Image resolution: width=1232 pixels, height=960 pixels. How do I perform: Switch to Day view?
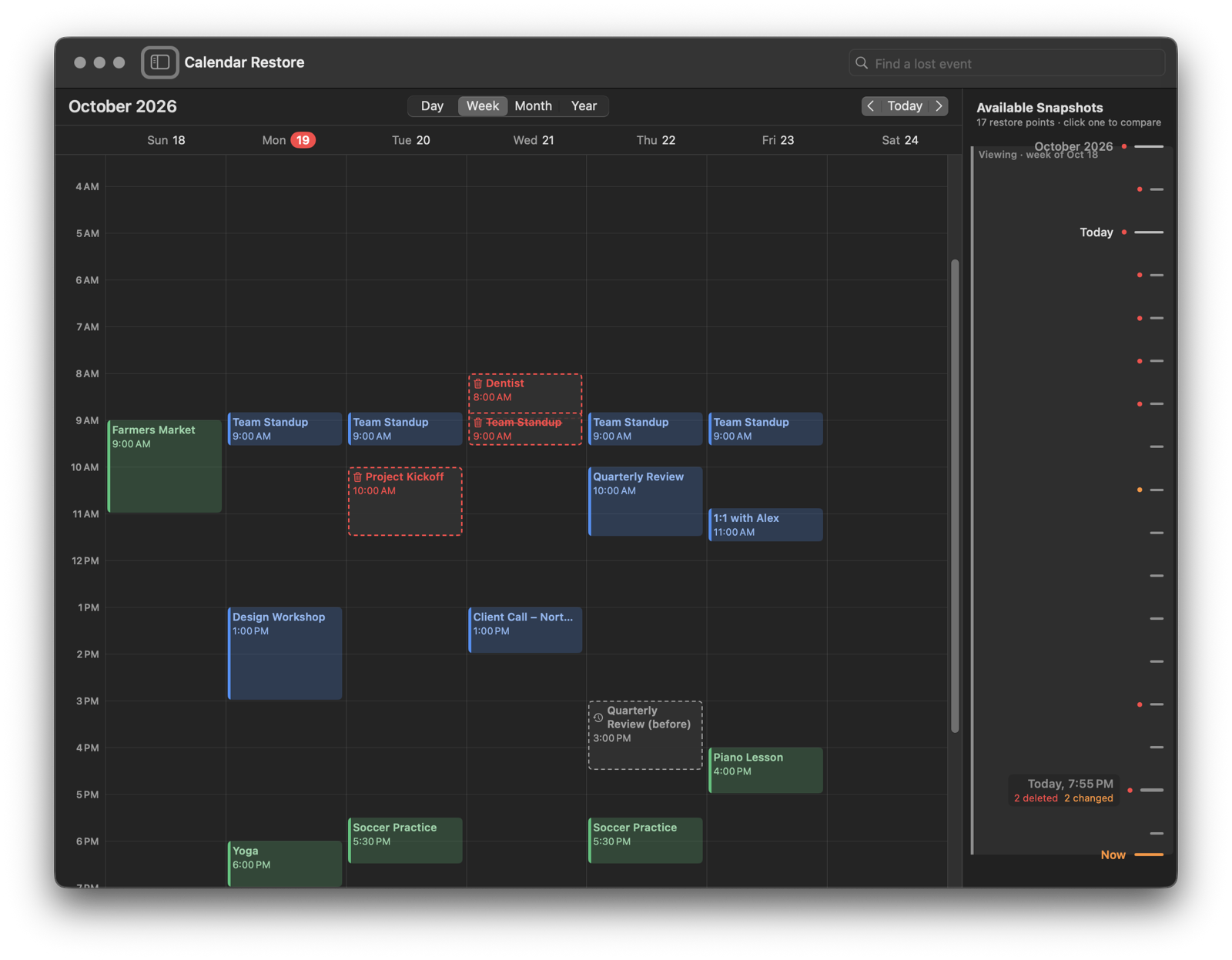[432, 106]
